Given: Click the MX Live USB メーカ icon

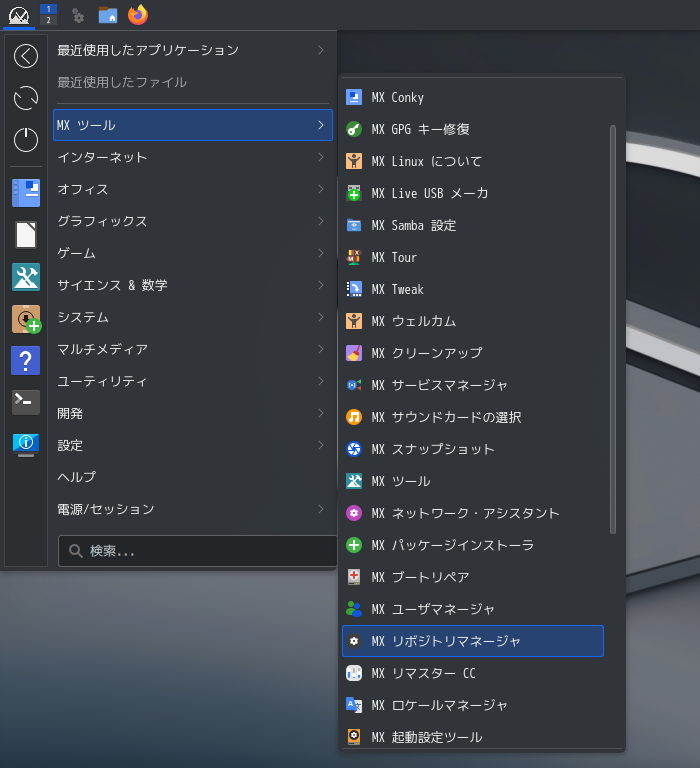Looking at the screenshot, I should tap(354, 193).
